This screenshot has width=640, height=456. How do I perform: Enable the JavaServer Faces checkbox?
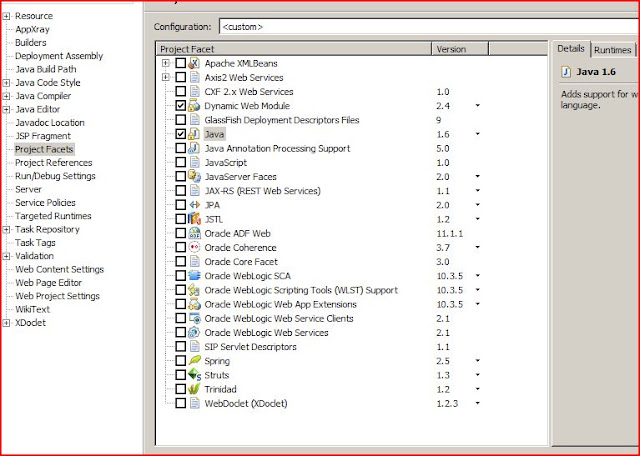pyautogui.click(x=180, y=176)
